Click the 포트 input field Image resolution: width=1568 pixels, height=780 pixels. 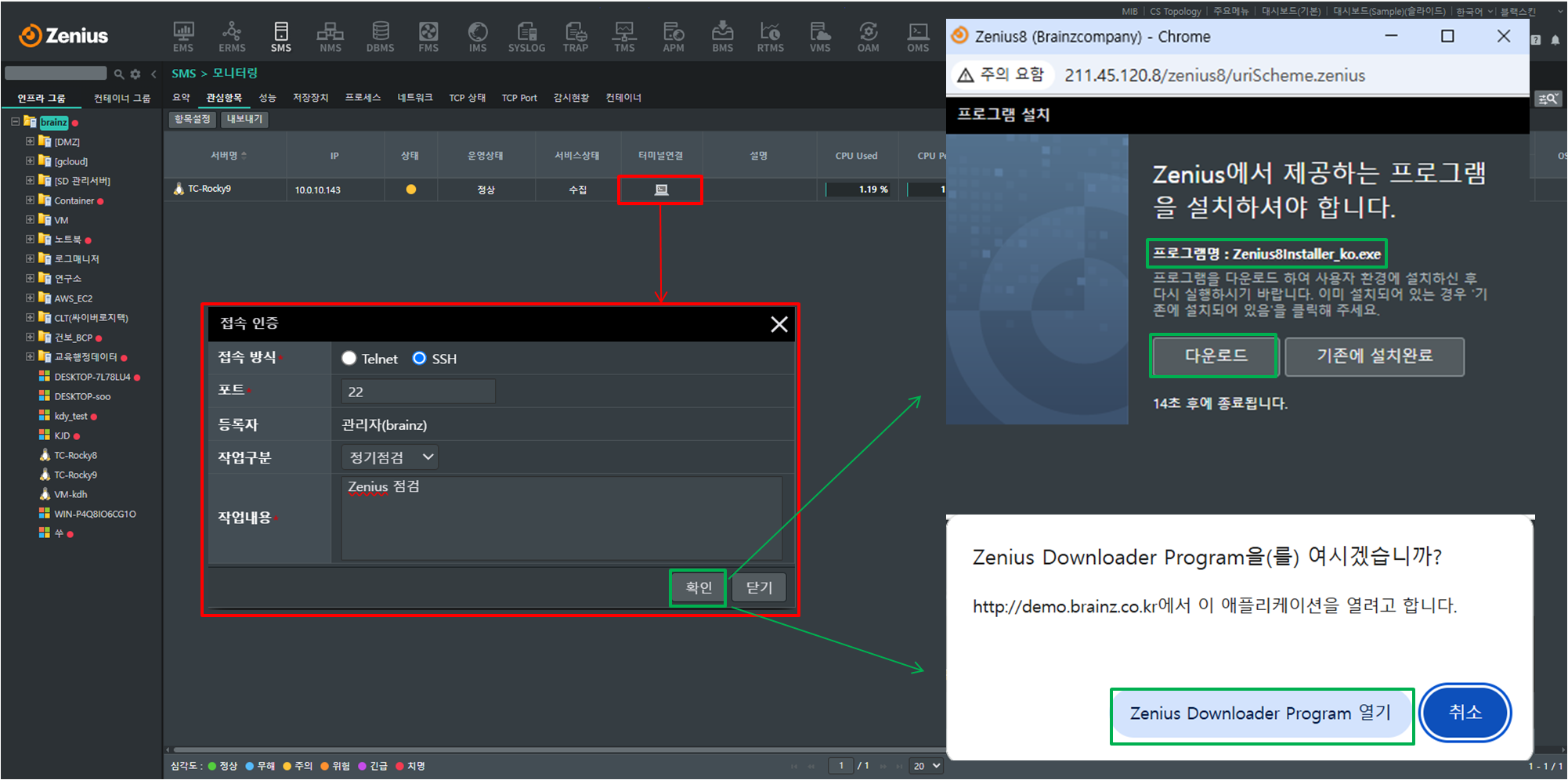click(x=418, y=392)
